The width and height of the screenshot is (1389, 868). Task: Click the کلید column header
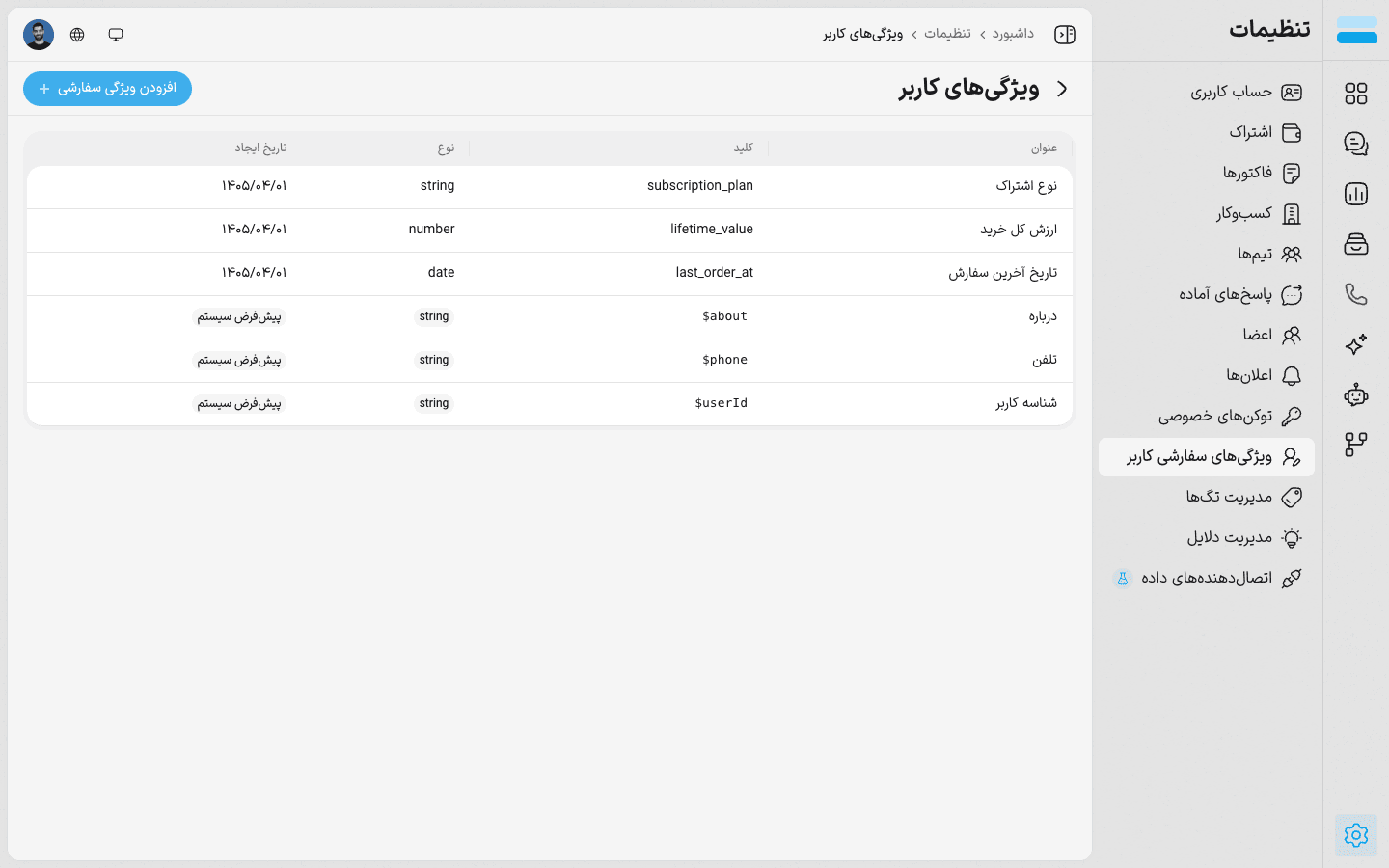click(743, 148)
